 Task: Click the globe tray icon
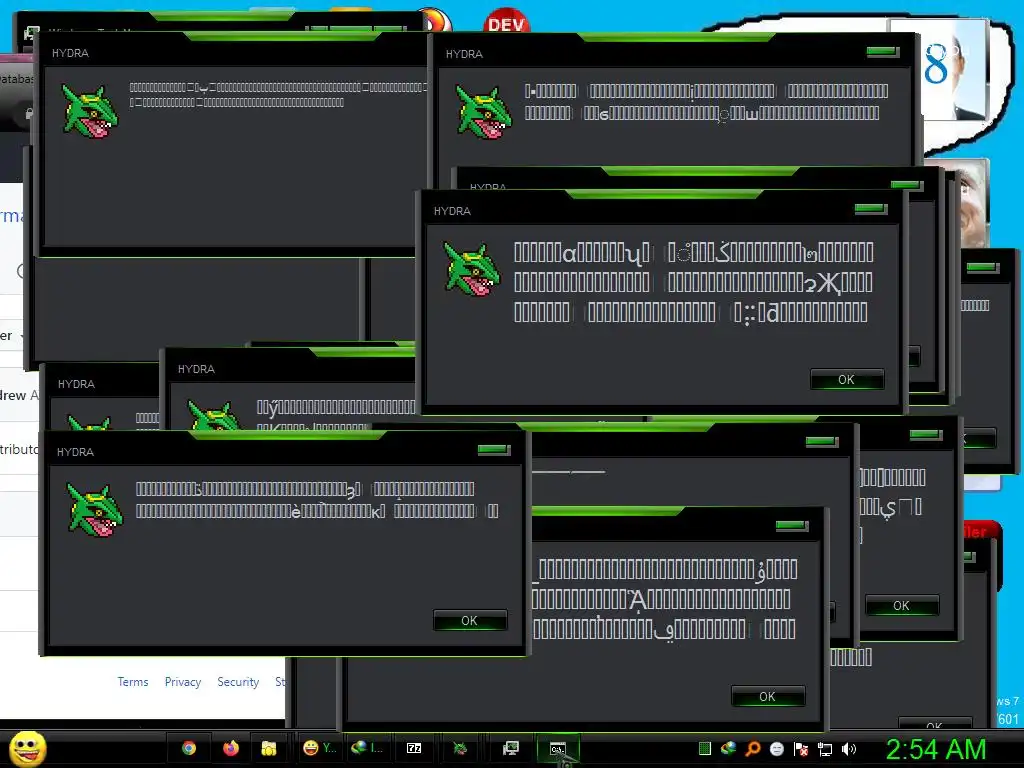point(728,749)
